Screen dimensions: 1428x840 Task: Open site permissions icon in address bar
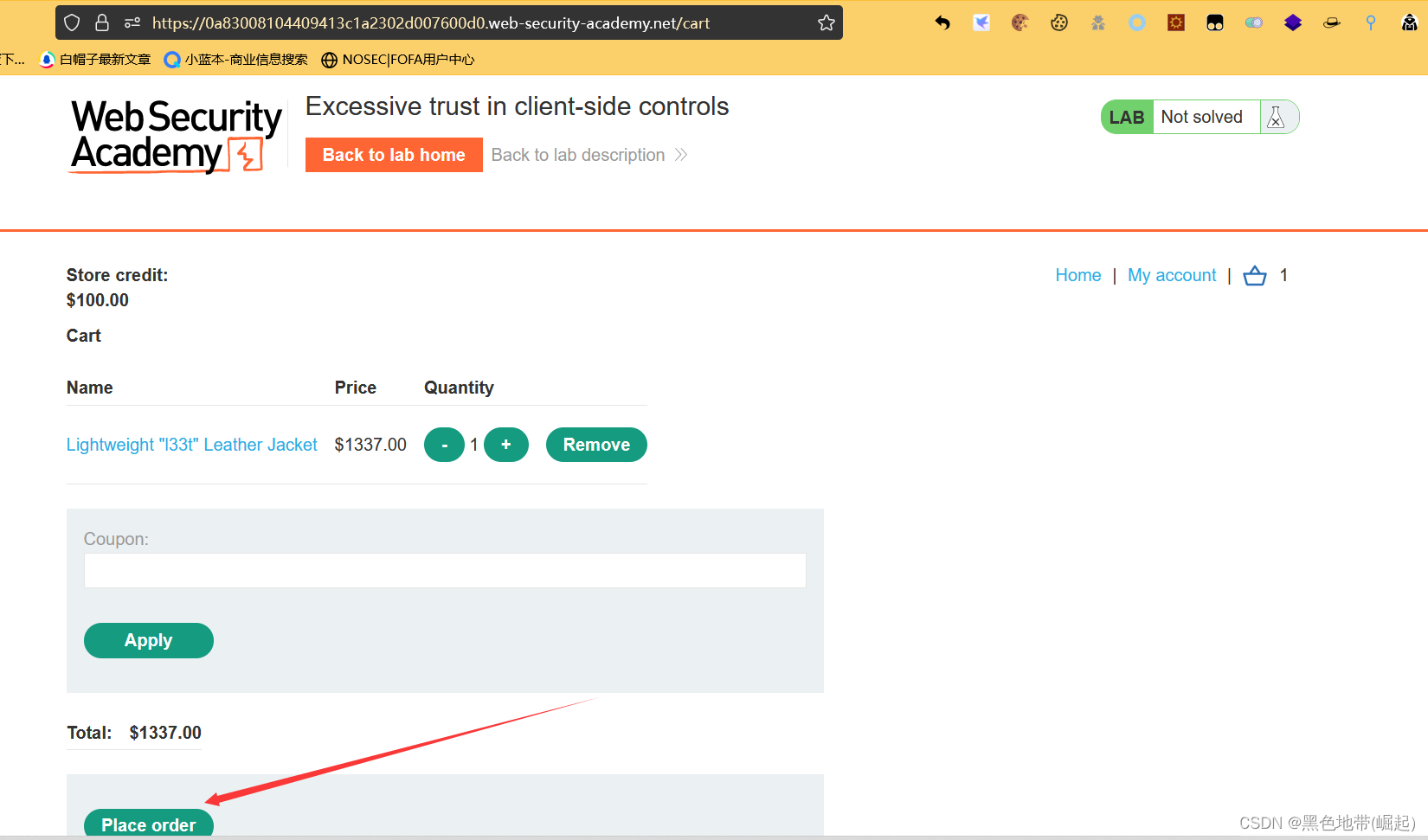pos(132,22)
